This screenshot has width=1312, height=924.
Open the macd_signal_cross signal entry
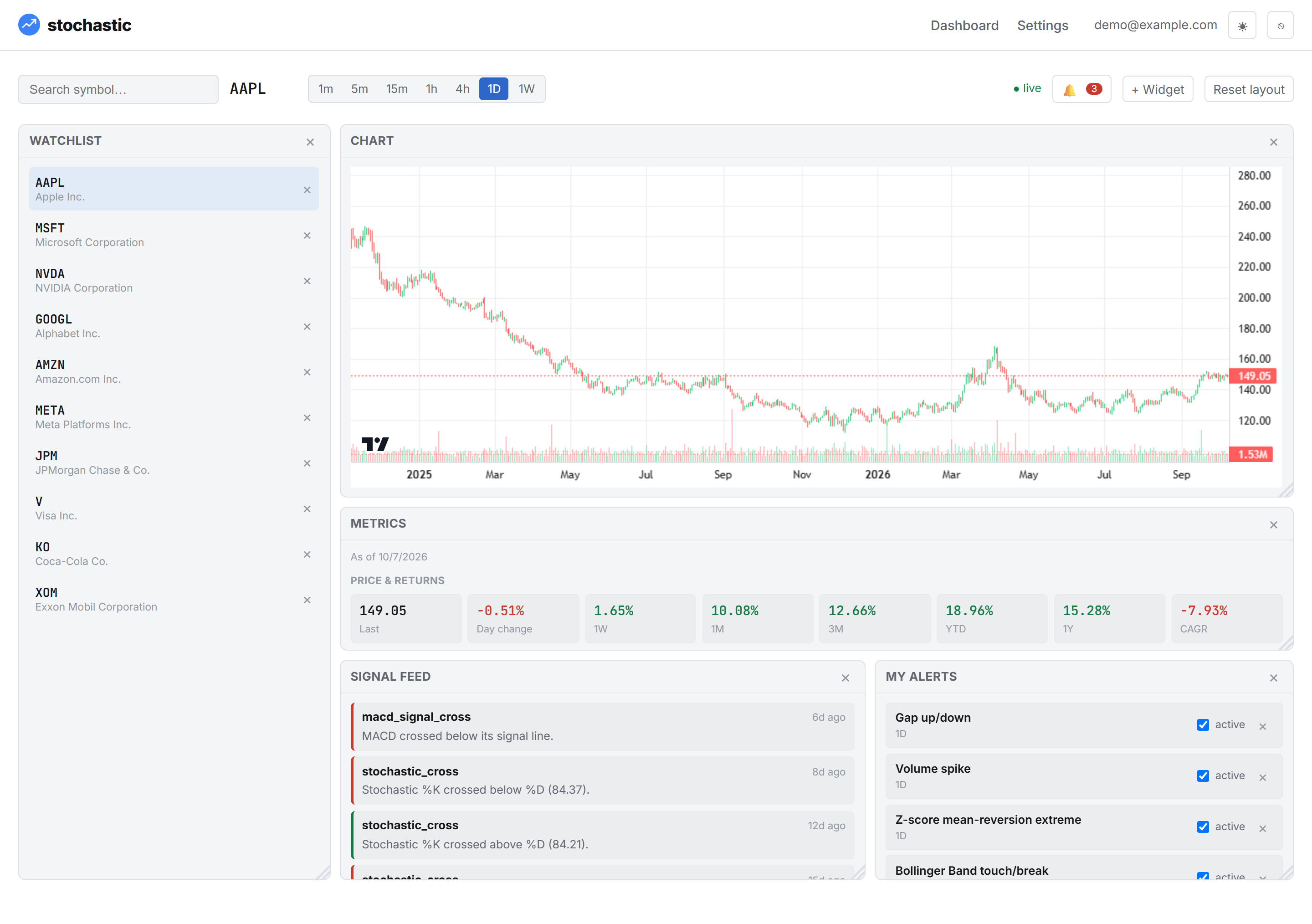pos(602,726)
